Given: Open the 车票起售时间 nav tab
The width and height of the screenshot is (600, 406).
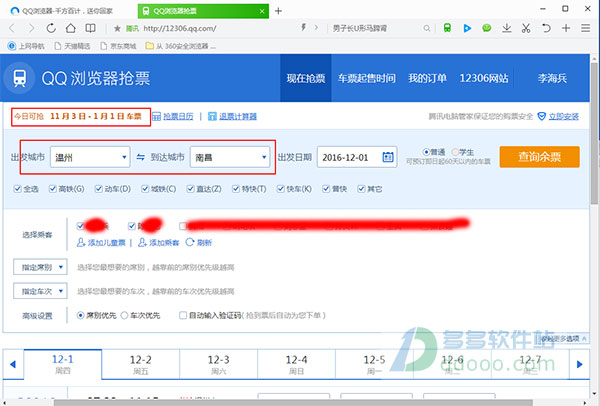Looking at the screenshot, I should 367,78.
